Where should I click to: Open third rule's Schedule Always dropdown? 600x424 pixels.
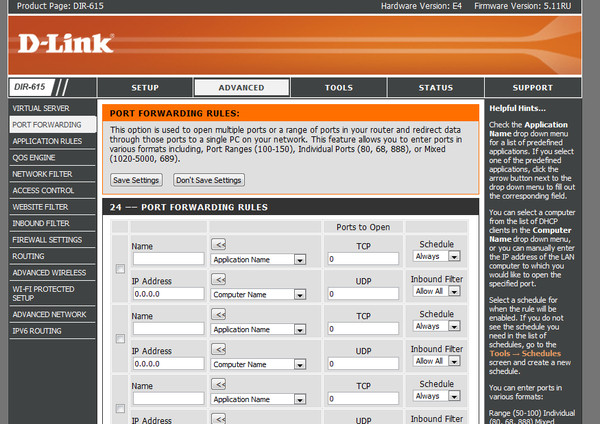(x=437, y=396)
